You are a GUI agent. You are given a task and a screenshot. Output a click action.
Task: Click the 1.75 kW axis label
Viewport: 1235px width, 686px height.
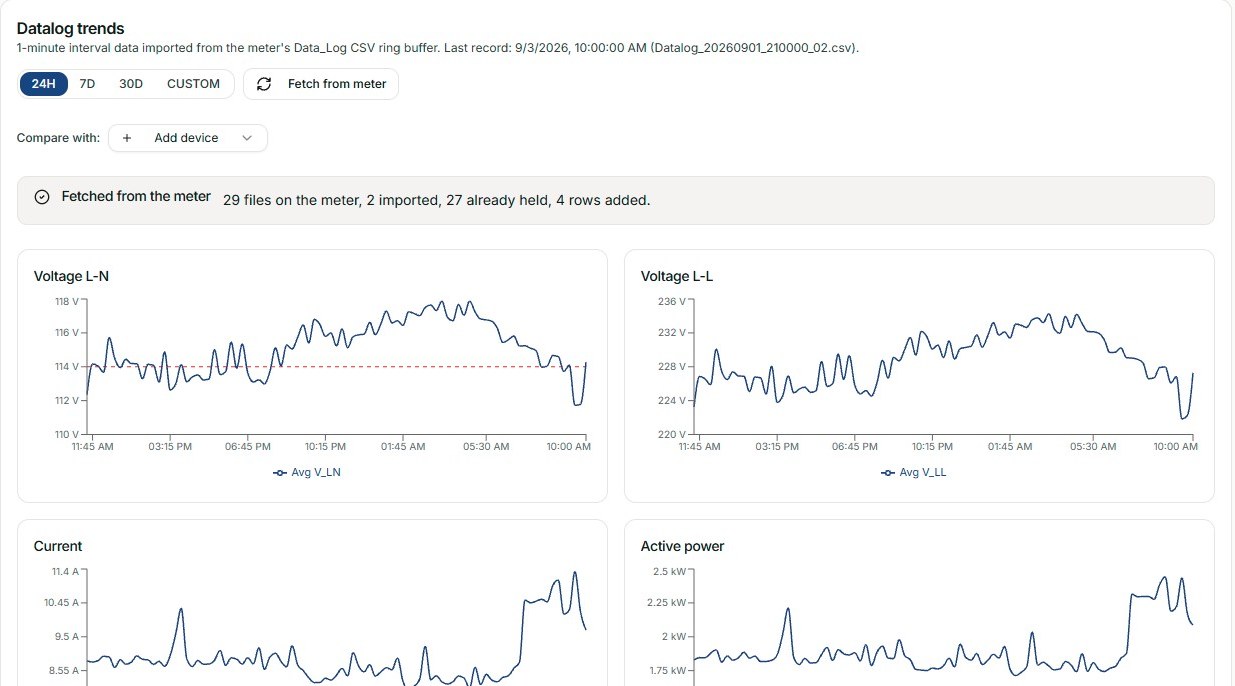[x=665, y=670]
